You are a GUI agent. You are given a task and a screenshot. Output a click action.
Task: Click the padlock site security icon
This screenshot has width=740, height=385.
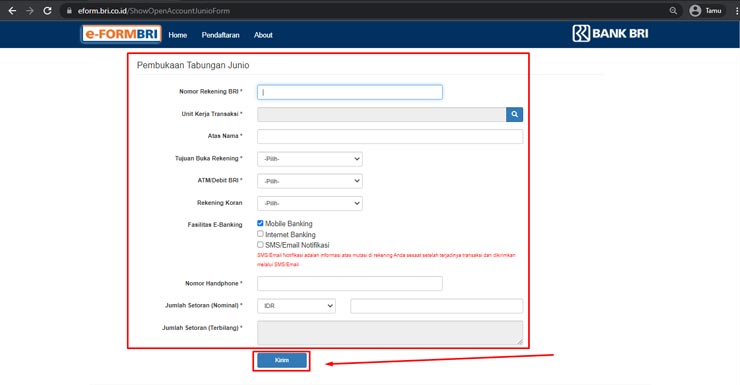pos(69,10)
